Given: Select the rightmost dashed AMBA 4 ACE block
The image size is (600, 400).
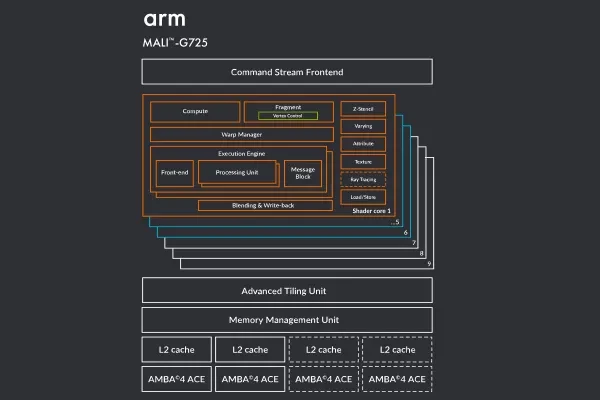Looking at the screenshot, I should tap(396, 379).
